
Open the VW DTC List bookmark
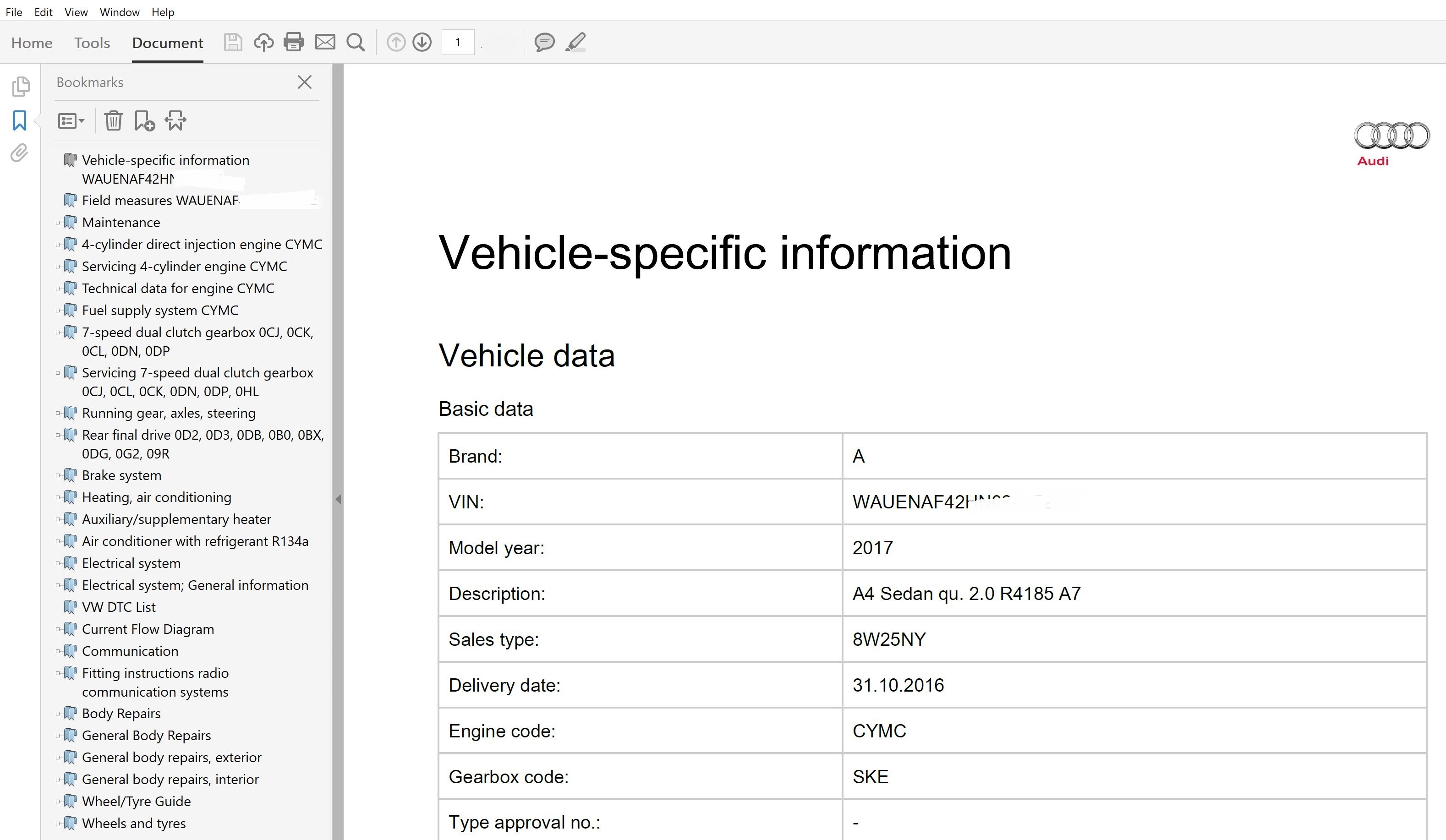point(119,607)
